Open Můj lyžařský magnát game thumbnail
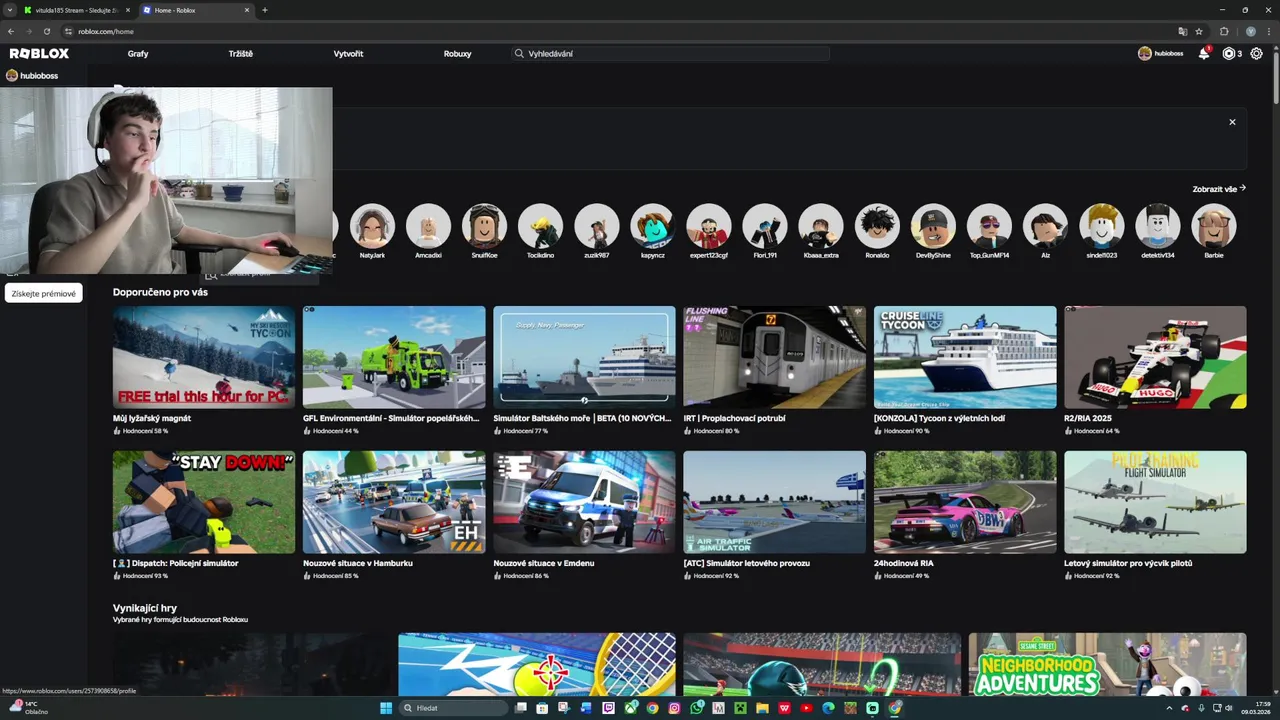1280x720 pixels. pos(204,357)
